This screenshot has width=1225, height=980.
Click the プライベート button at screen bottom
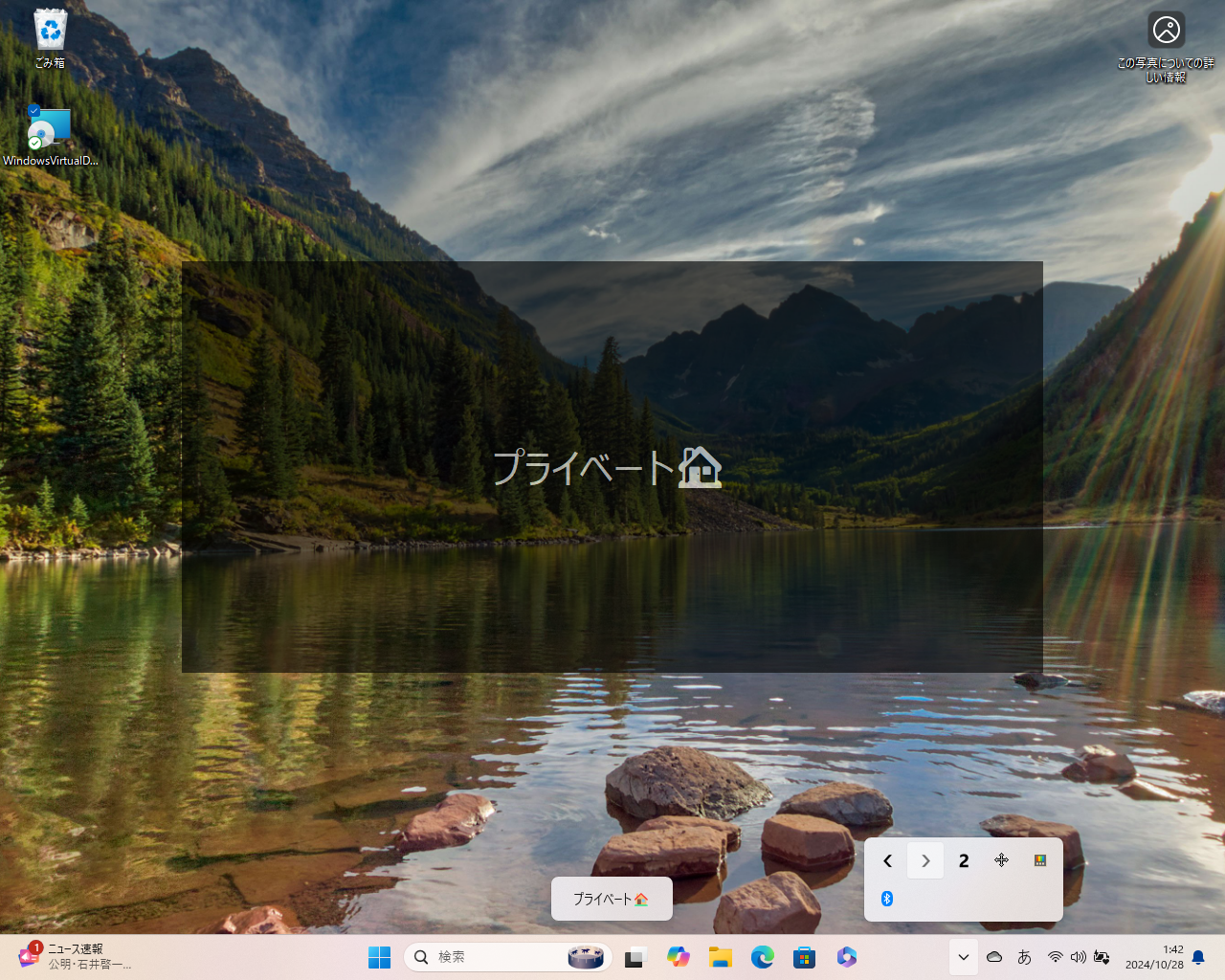pyautogui.click(x=612, y=898)
